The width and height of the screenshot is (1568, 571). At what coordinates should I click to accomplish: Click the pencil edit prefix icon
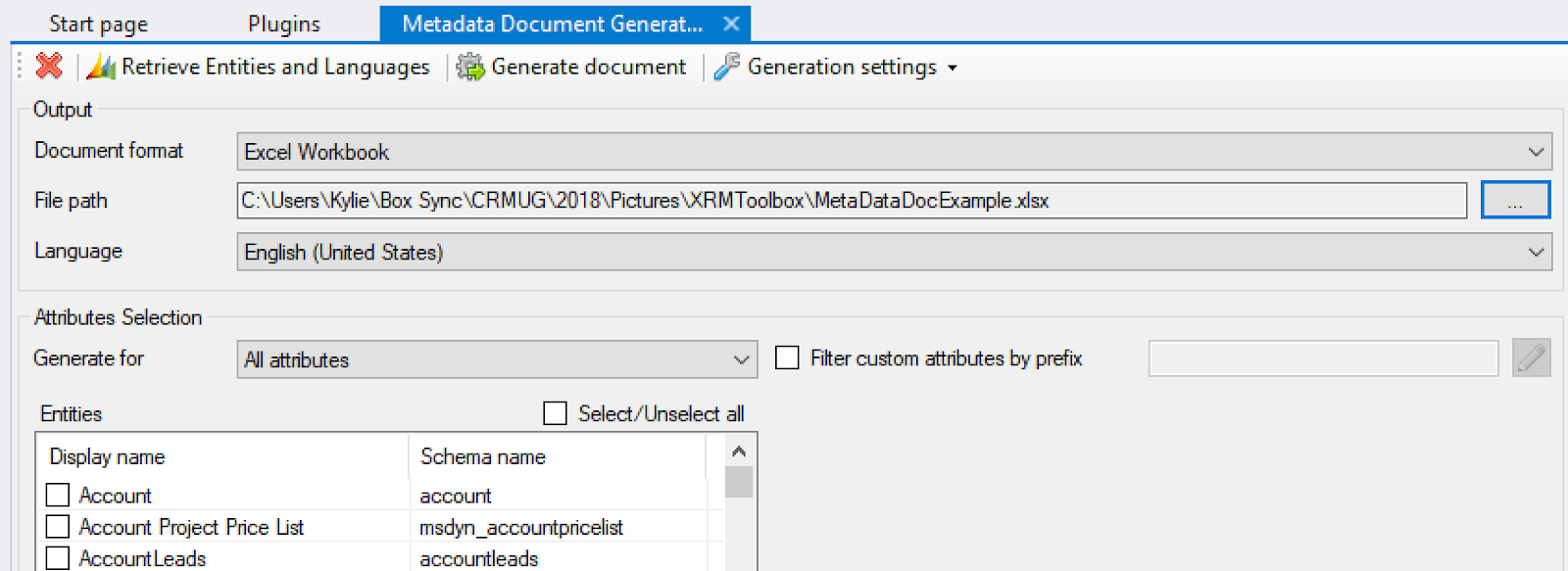point(1531,358)
